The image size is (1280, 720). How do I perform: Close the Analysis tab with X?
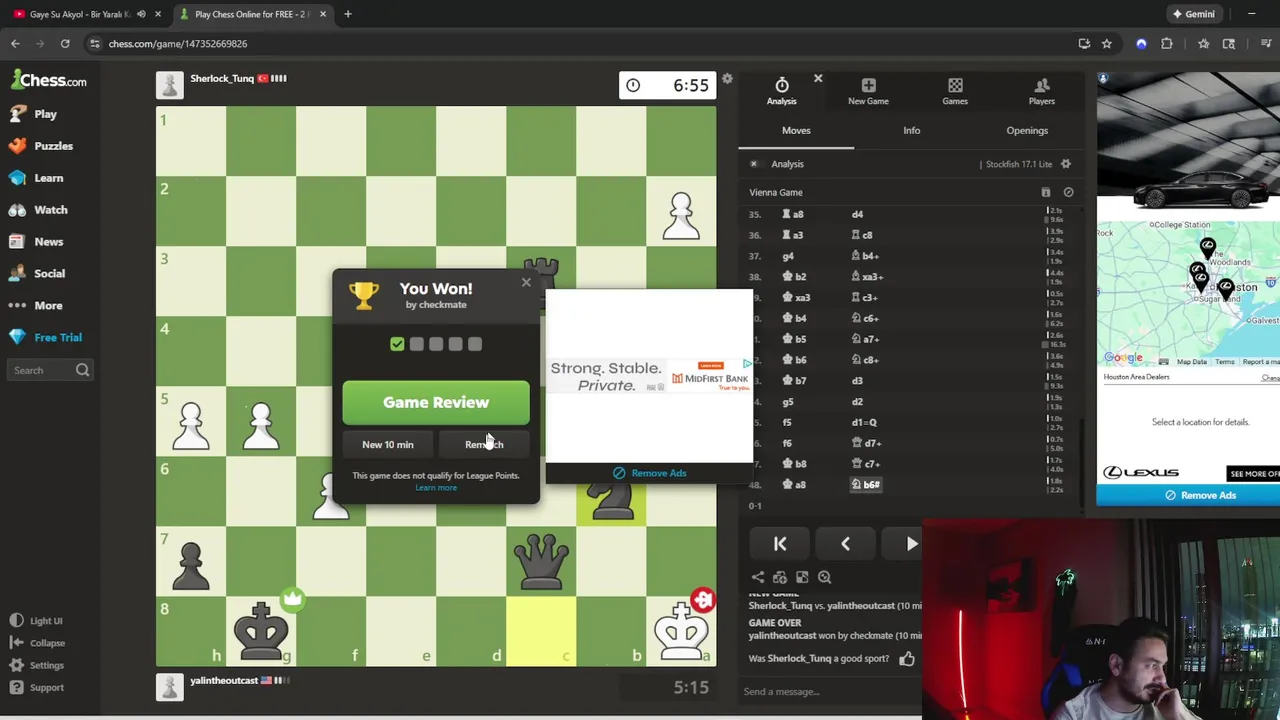818,78
